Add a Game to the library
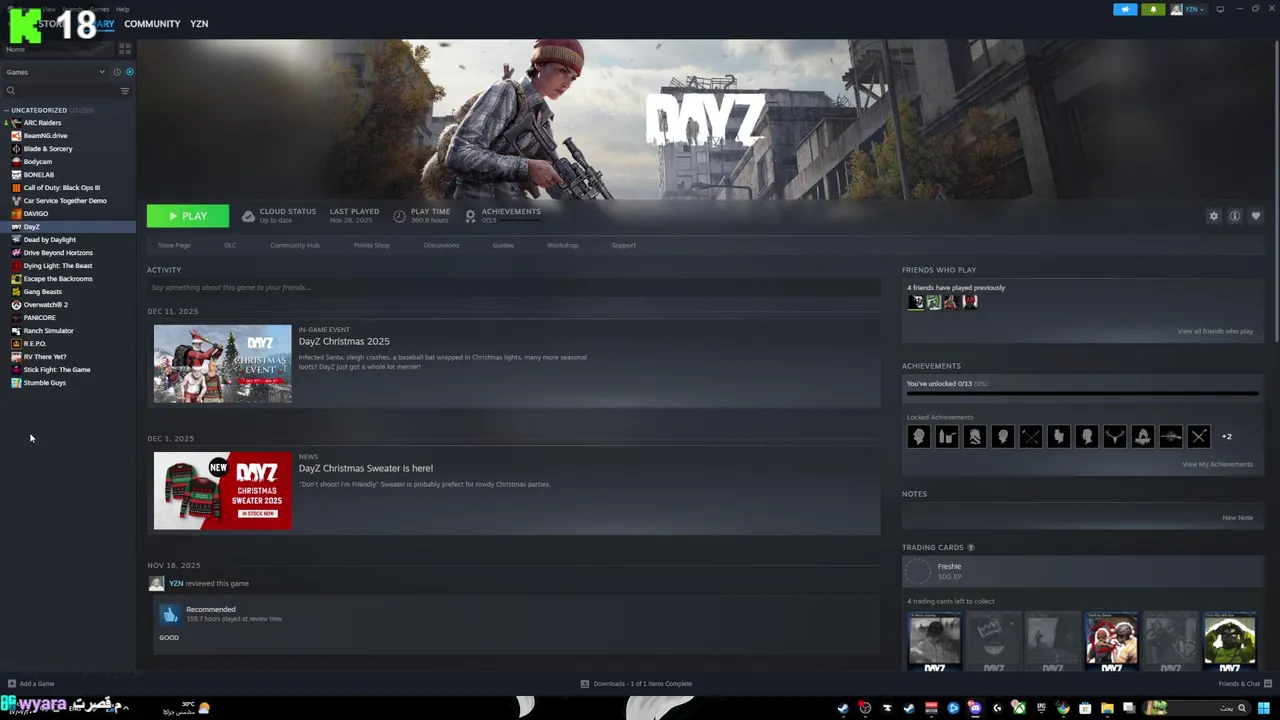This screenshot has width=1280, height=720. click(x=31, y=684)
